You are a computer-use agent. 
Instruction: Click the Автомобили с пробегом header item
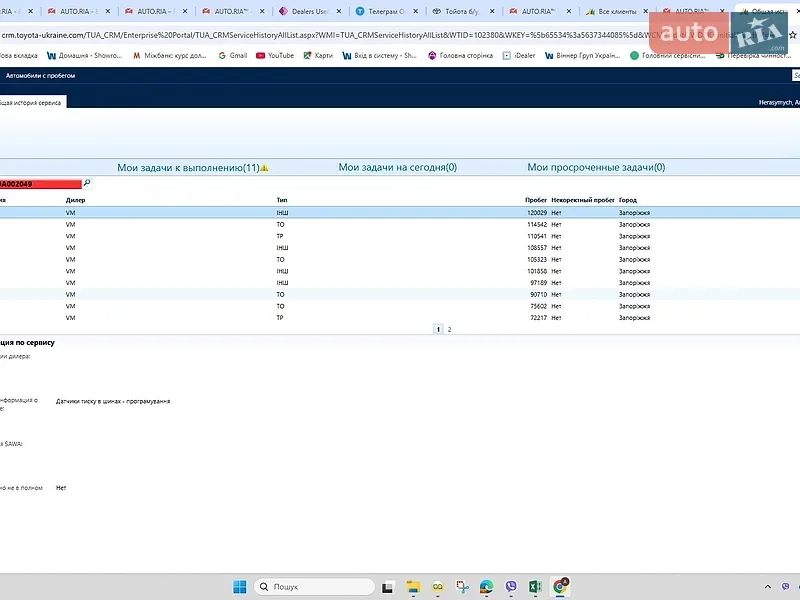pos(40,76)
